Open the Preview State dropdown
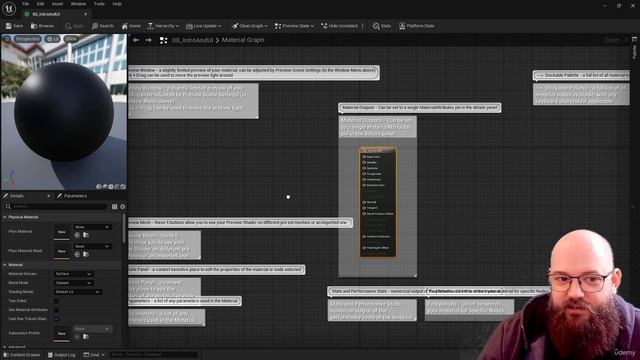This screenshot has height=360, width=640. coord(294,26)
